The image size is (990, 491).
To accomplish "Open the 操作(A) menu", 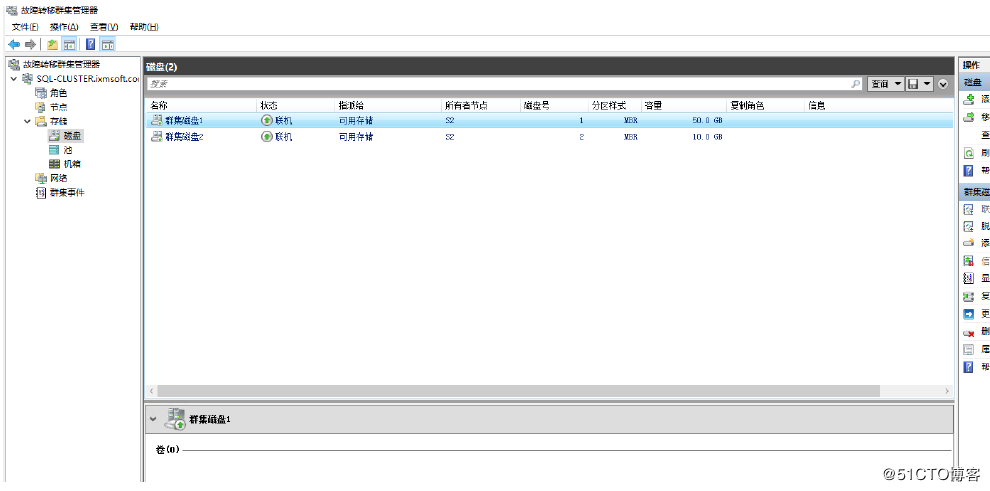I will (64, 27).
